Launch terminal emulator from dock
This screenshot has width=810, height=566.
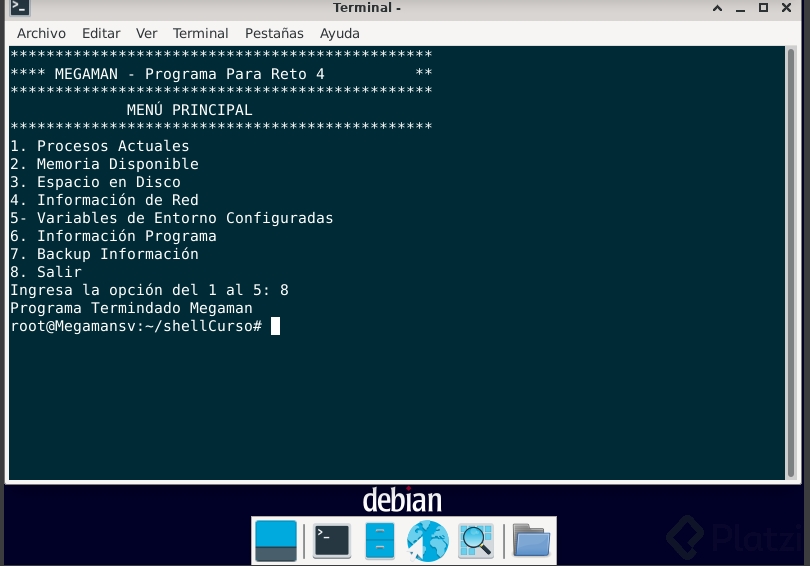pos(332,541)
